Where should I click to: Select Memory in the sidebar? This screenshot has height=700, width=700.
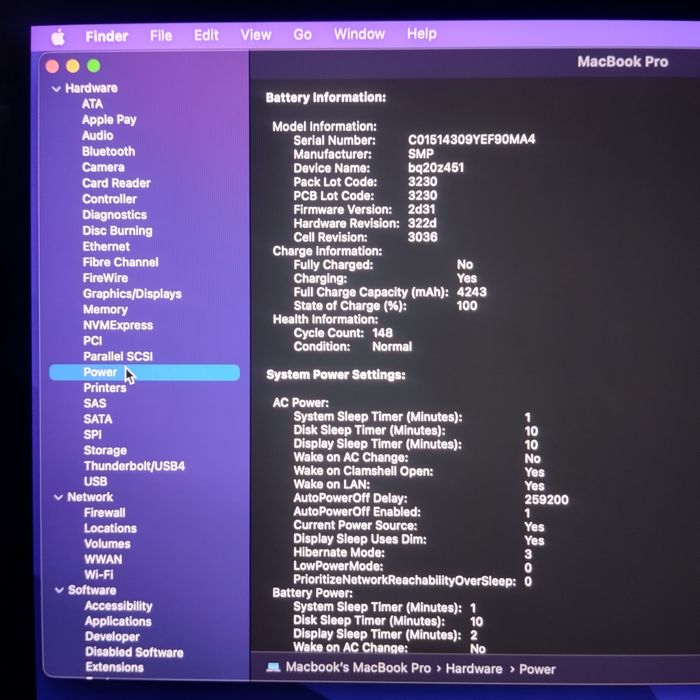tap(105, 309)
